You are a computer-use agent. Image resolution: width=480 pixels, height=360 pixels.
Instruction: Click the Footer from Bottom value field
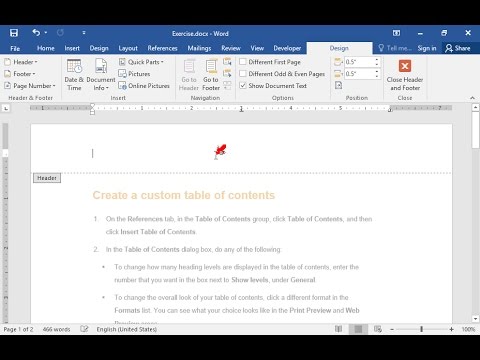[359, 74]
